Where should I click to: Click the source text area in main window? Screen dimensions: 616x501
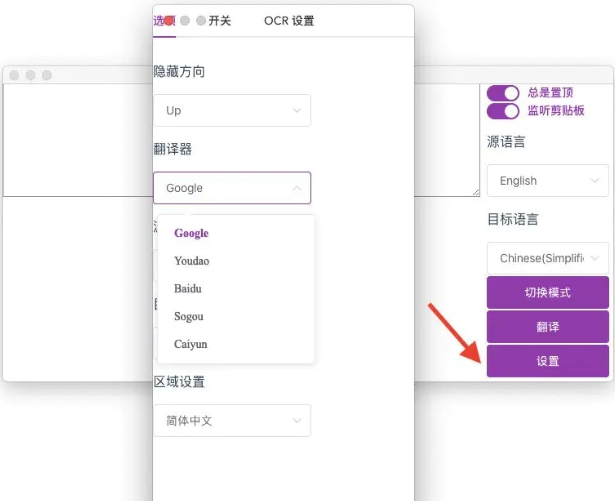pyautogui.click(x=241, y=140)
